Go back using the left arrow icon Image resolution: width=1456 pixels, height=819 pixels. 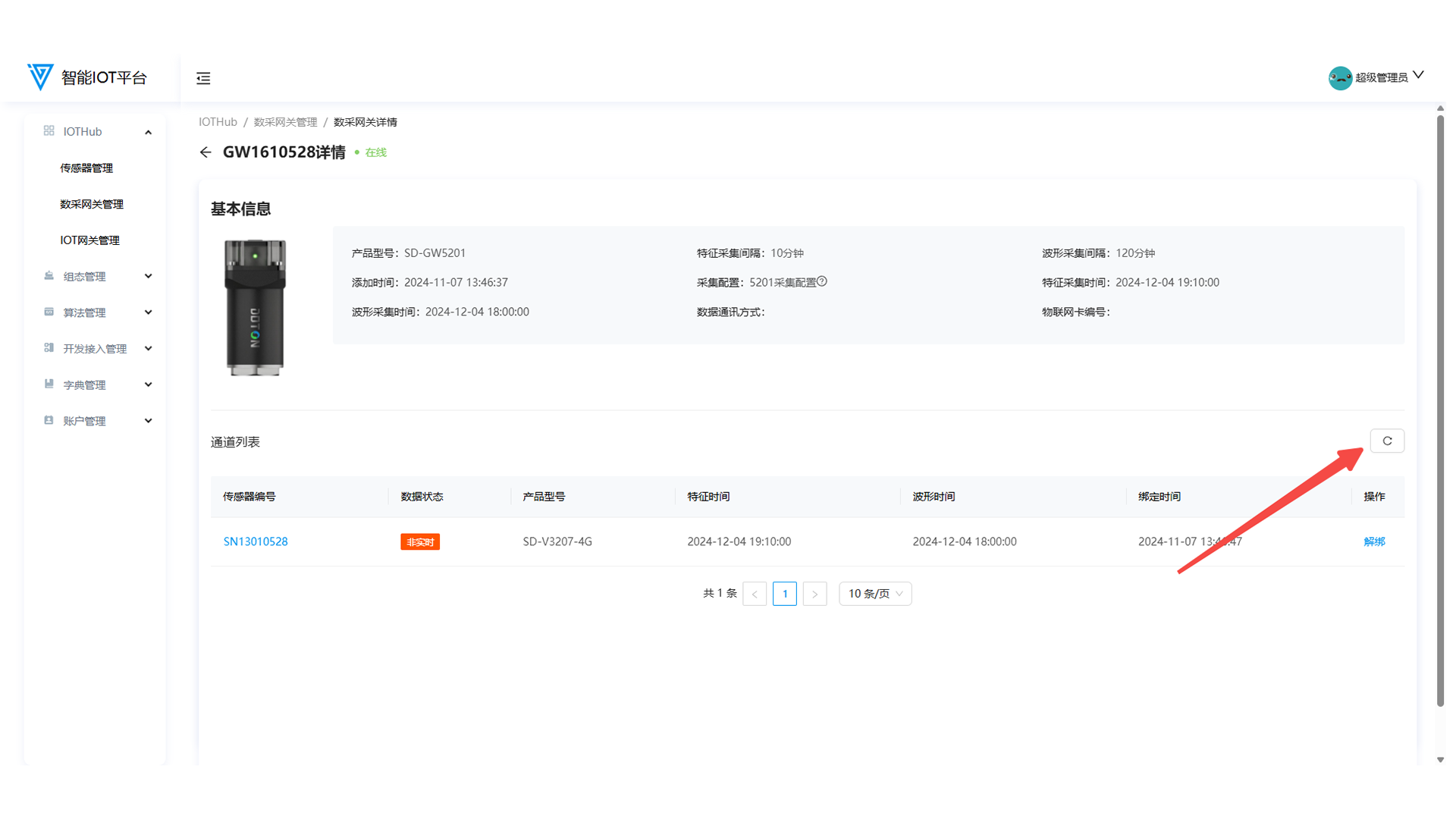(x=206, y=152)
